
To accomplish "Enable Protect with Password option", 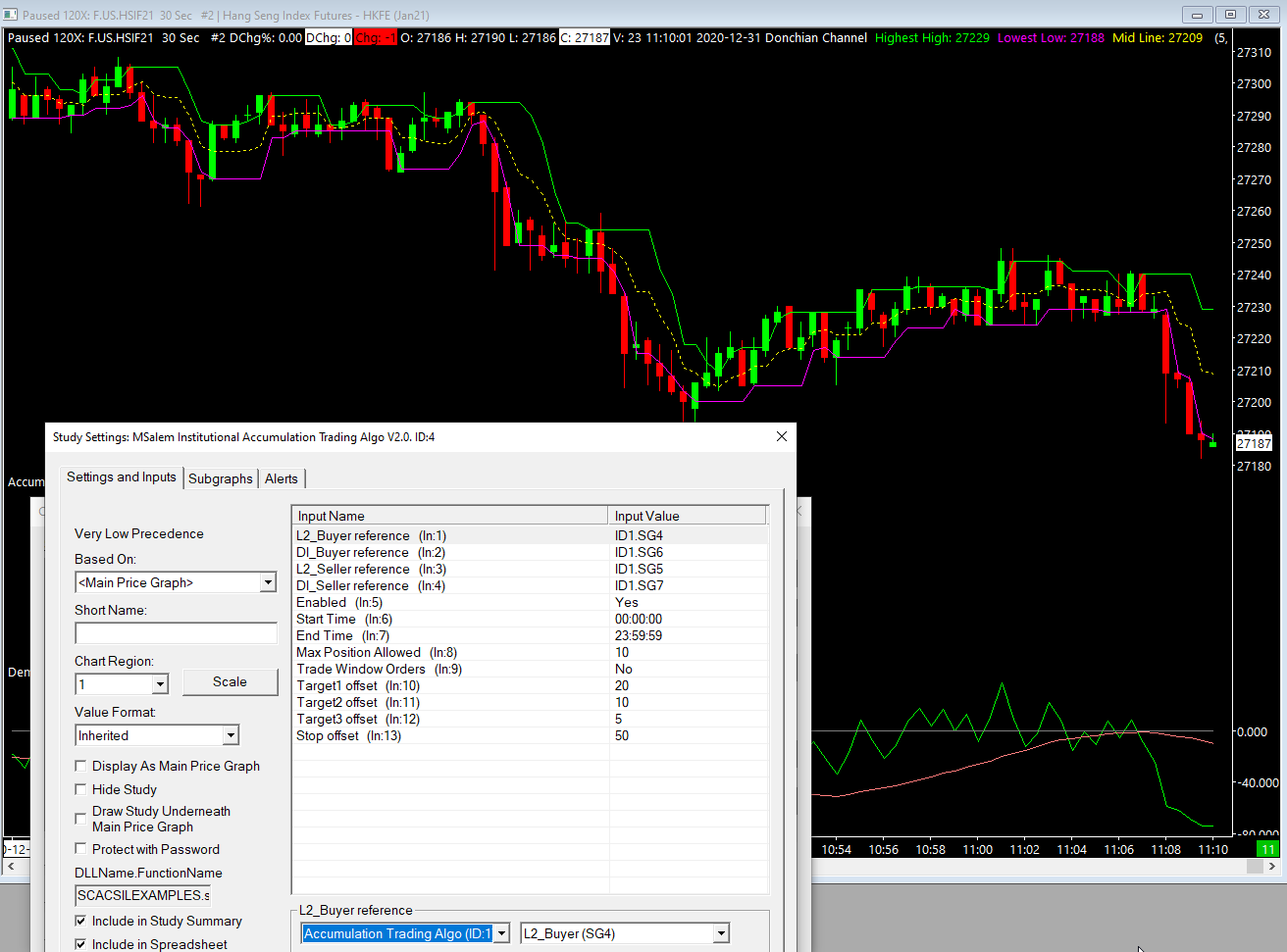I will pyautogui.click(x=80, y=849).
